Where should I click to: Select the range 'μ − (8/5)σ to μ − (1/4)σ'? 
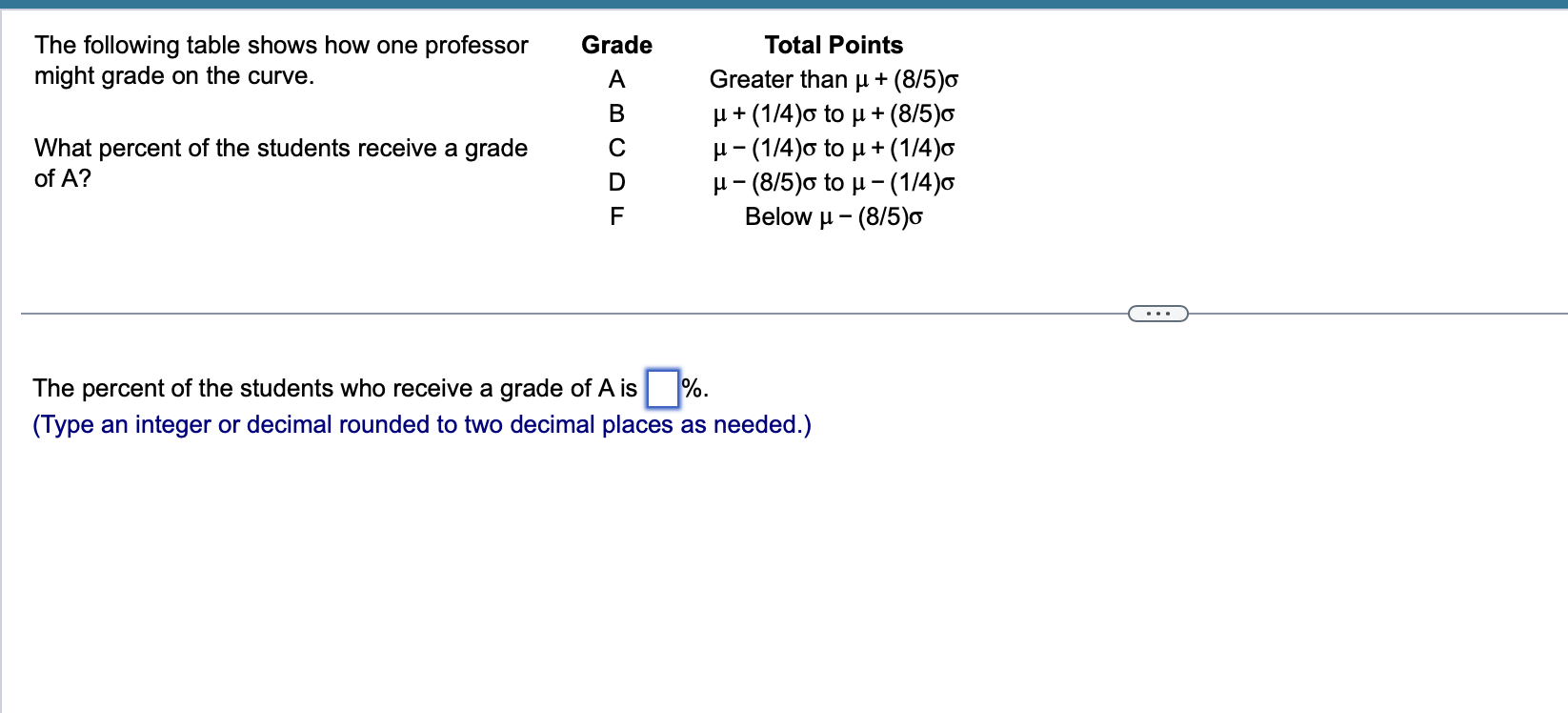click(x=834, y=183)
